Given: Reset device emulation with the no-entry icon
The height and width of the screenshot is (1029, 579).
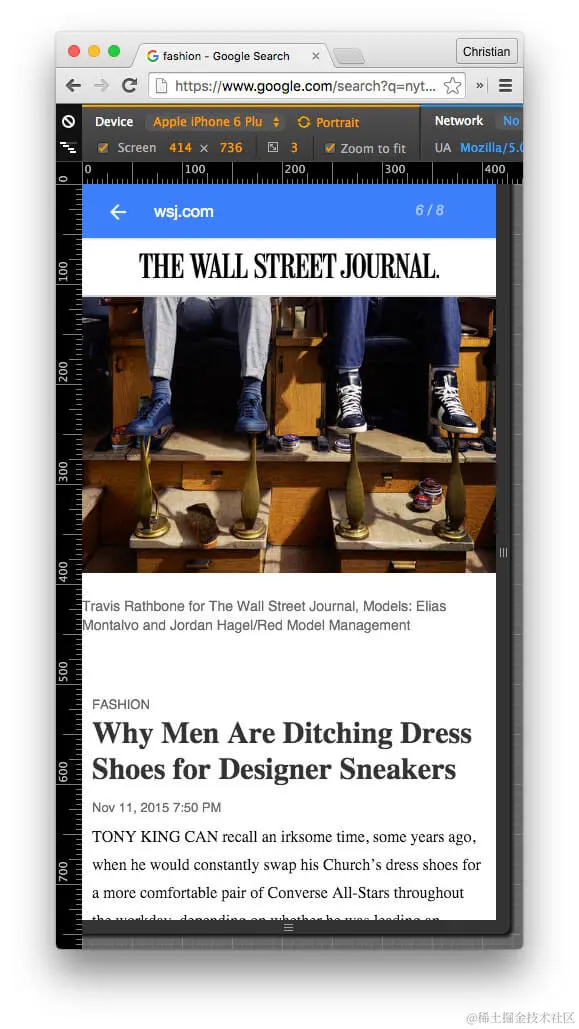Looking at the screenshot, I should tap(68, 121).
